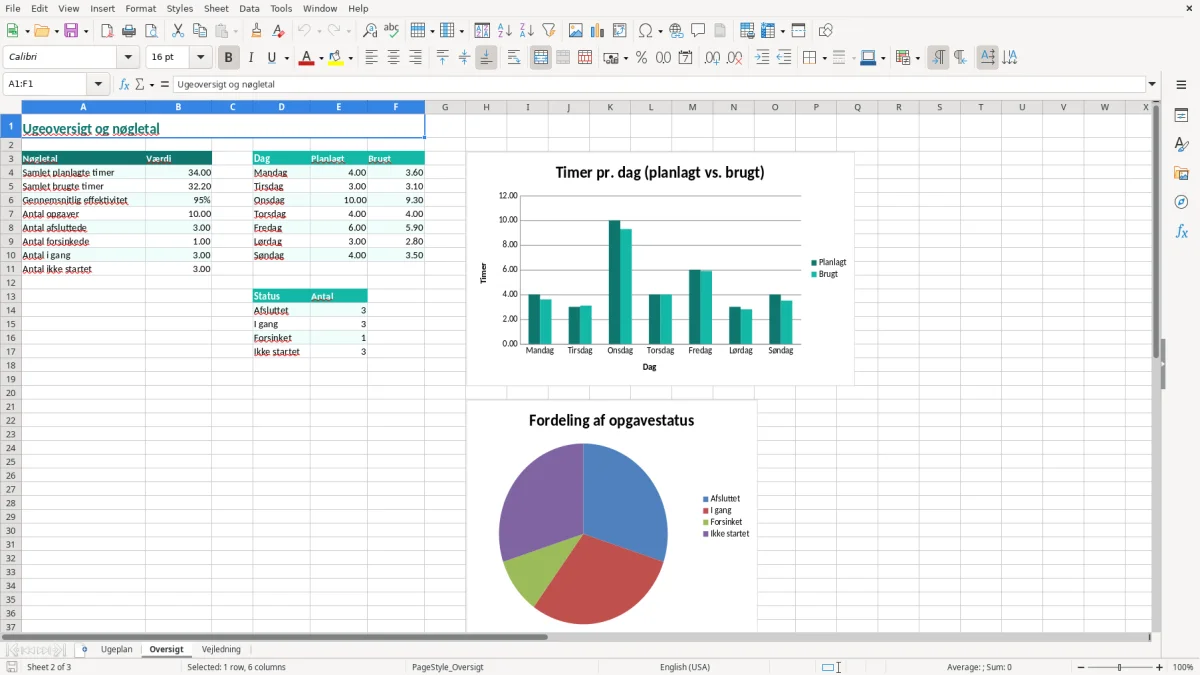Click the zoom in plus button
The image size is (1200, 675).
1160,667
